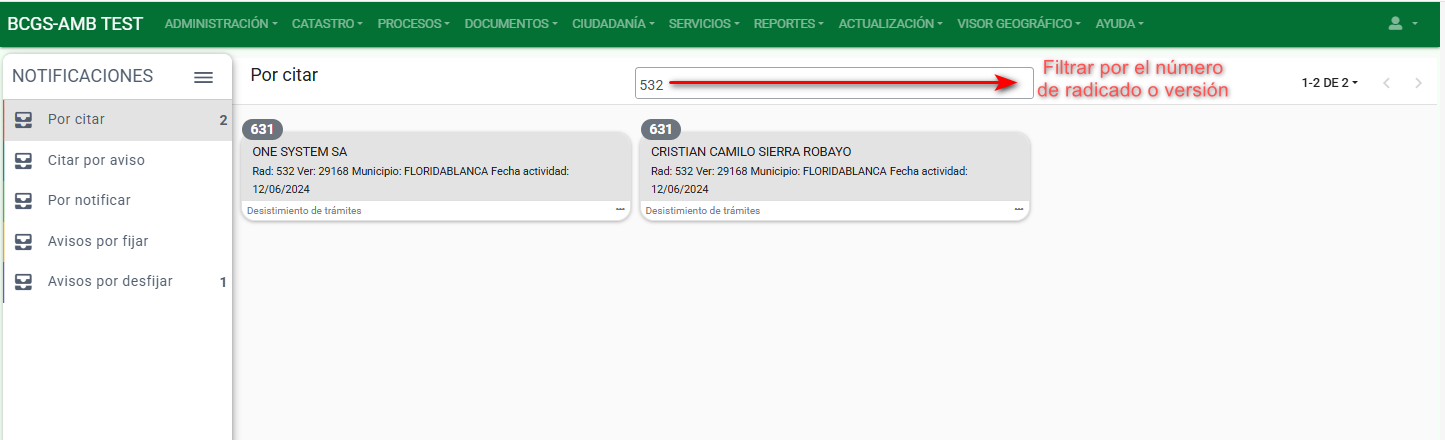Open the ONE SYSTEM SA notification card
The width and height of the screenshot is (1445, 440).
435,168
